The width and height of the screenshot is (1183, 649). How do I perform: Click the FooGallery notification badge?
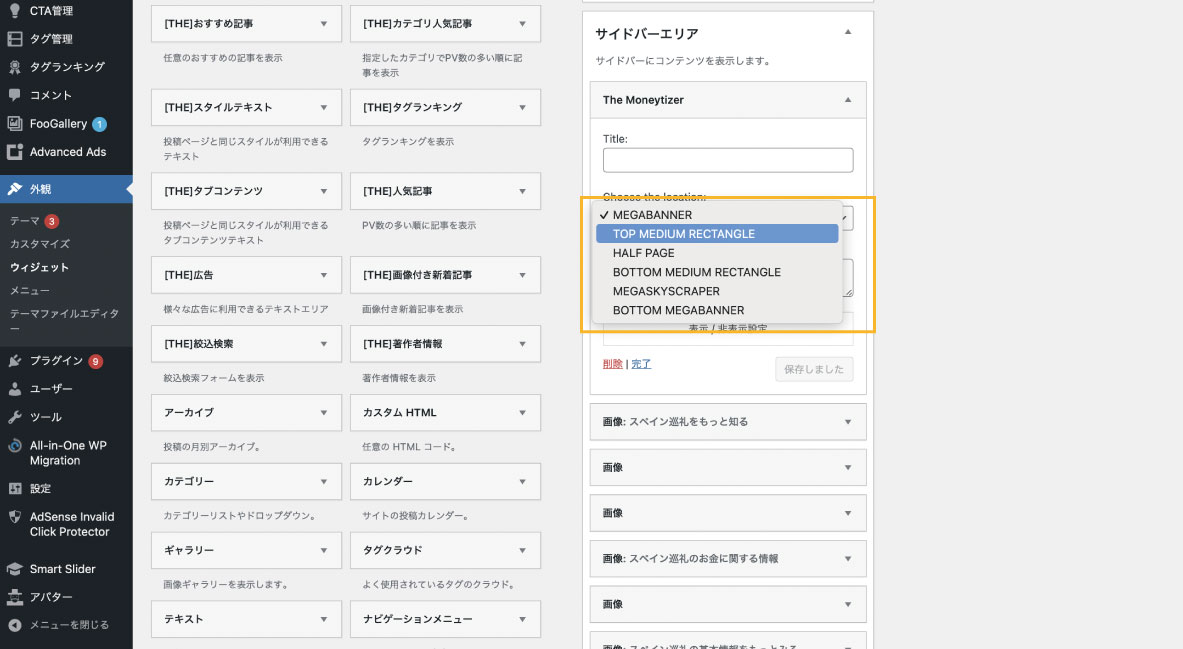[100, 124]
